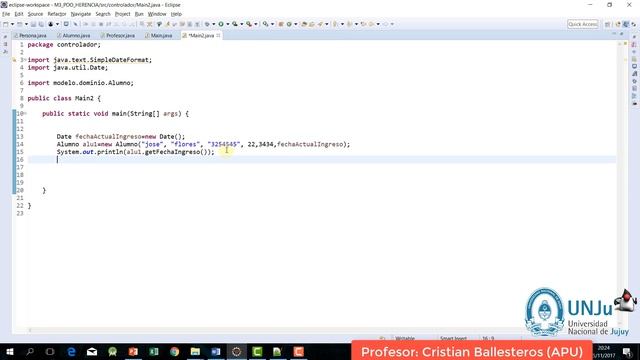Click the Save toolbar icon
The height and width of the screenshot is (360, 640).
point(33,24)
